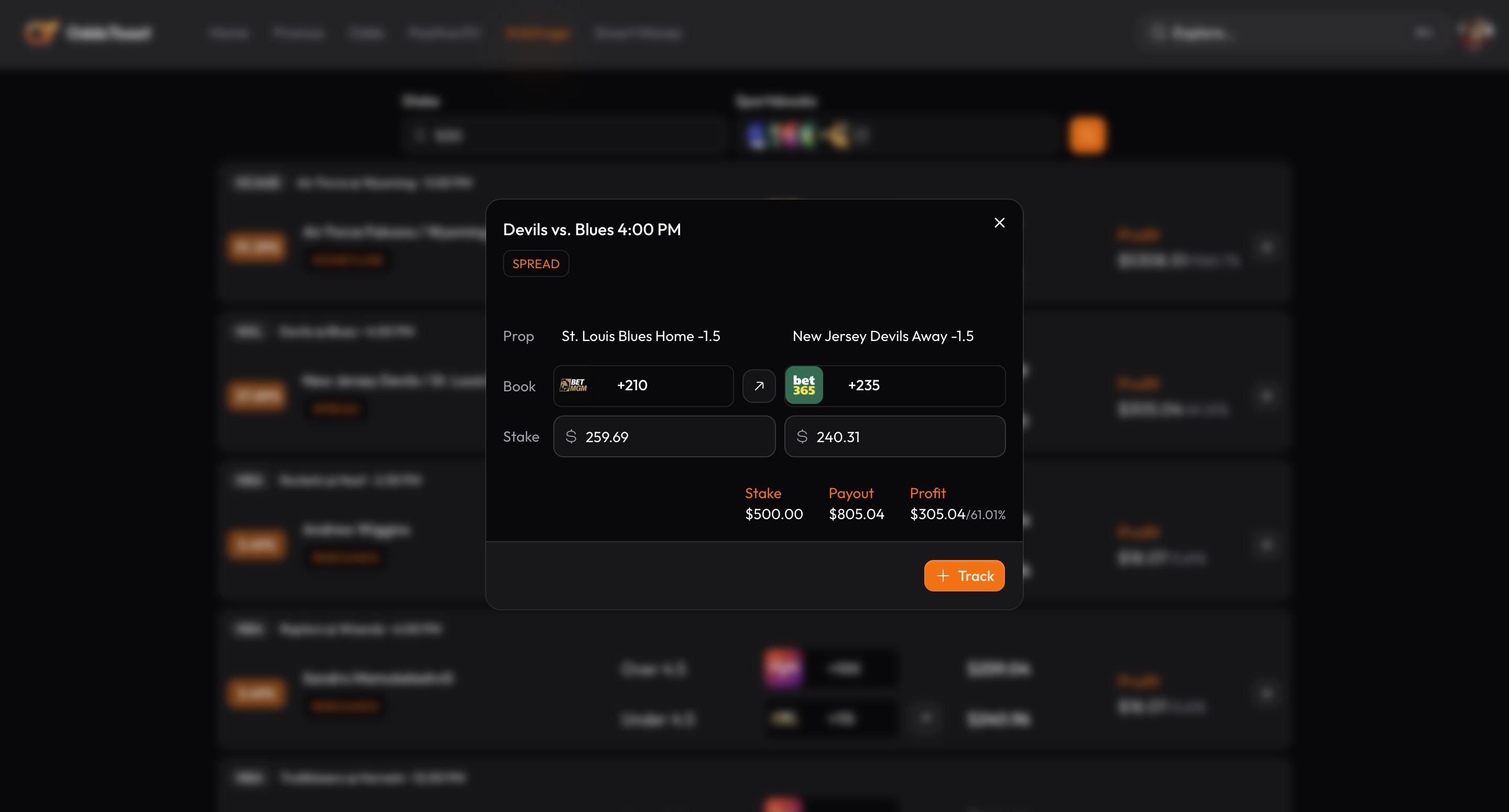Click the $305.04 profit value

pyautogui.click(x=937, y=514)
